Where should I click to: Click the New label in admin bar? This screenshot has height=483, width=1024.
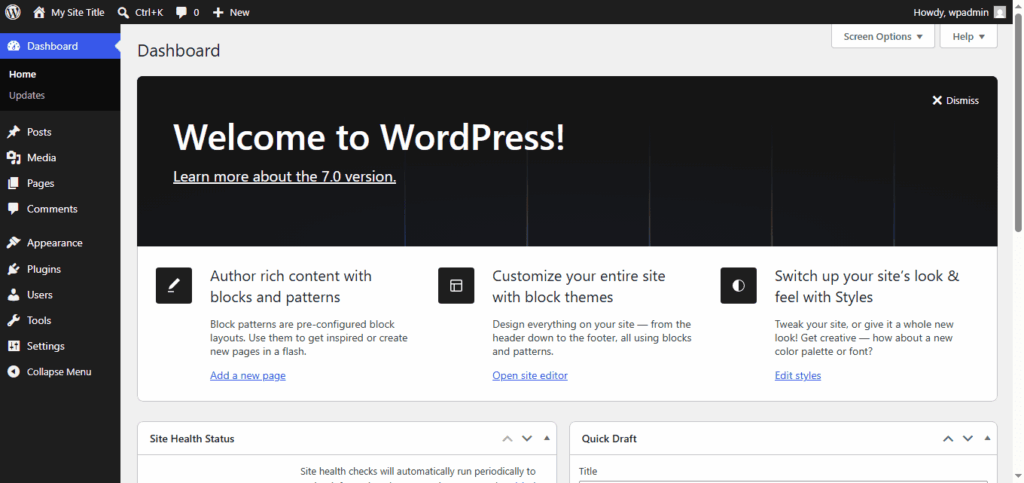tap(240, 12)
